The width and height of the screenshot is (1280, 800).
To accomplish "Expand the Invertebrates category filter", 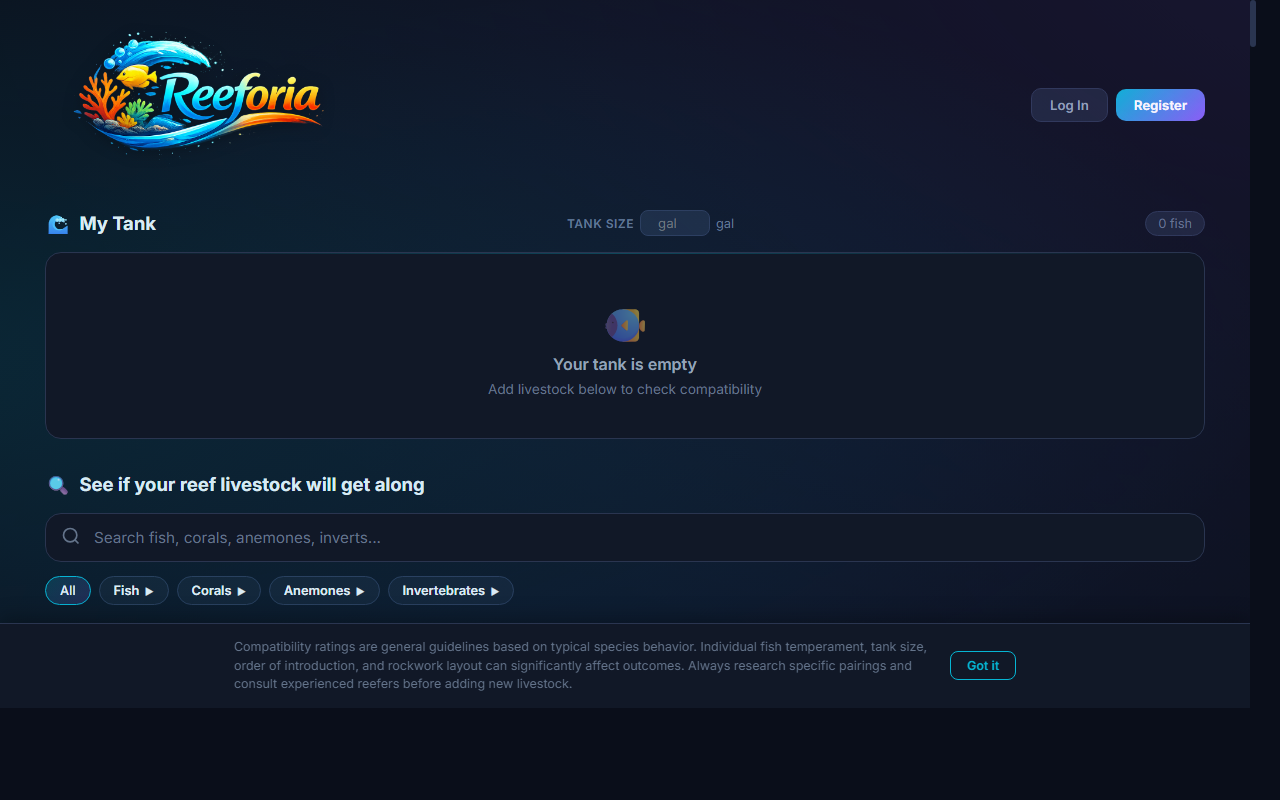I will pyautogui.click(x=451, y=591).
